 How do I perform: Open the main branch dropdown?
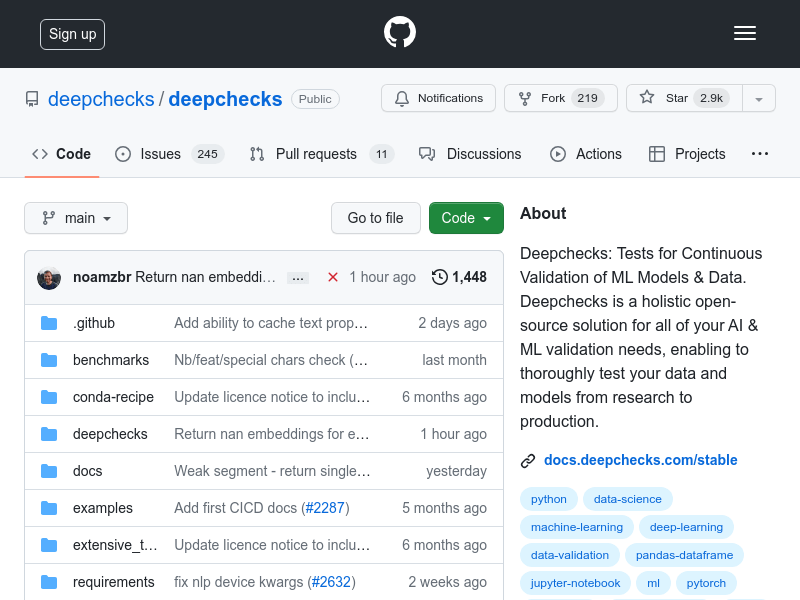click(x=76, y=218)
